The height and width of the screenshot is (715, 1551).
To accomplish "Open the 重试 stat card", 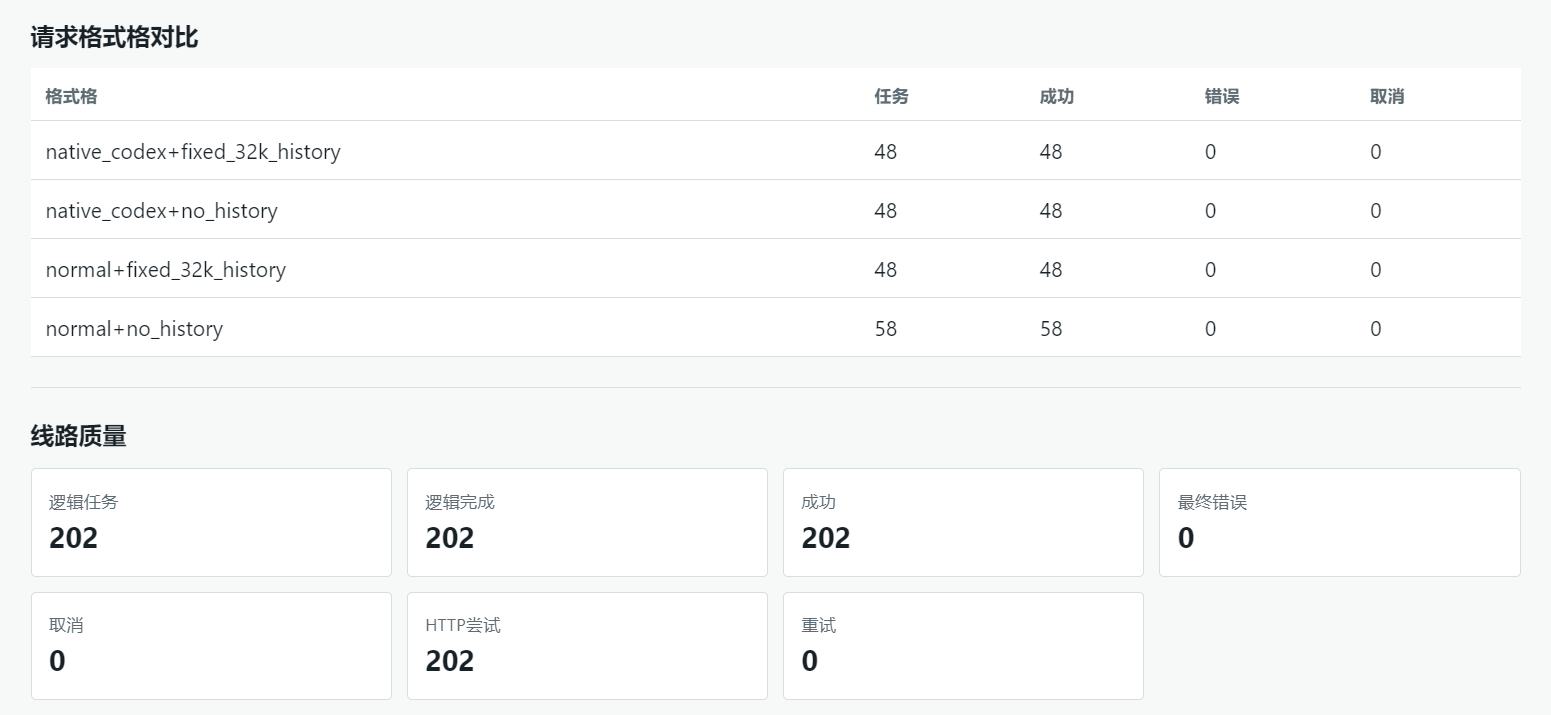I will click(x=963, y=646).
